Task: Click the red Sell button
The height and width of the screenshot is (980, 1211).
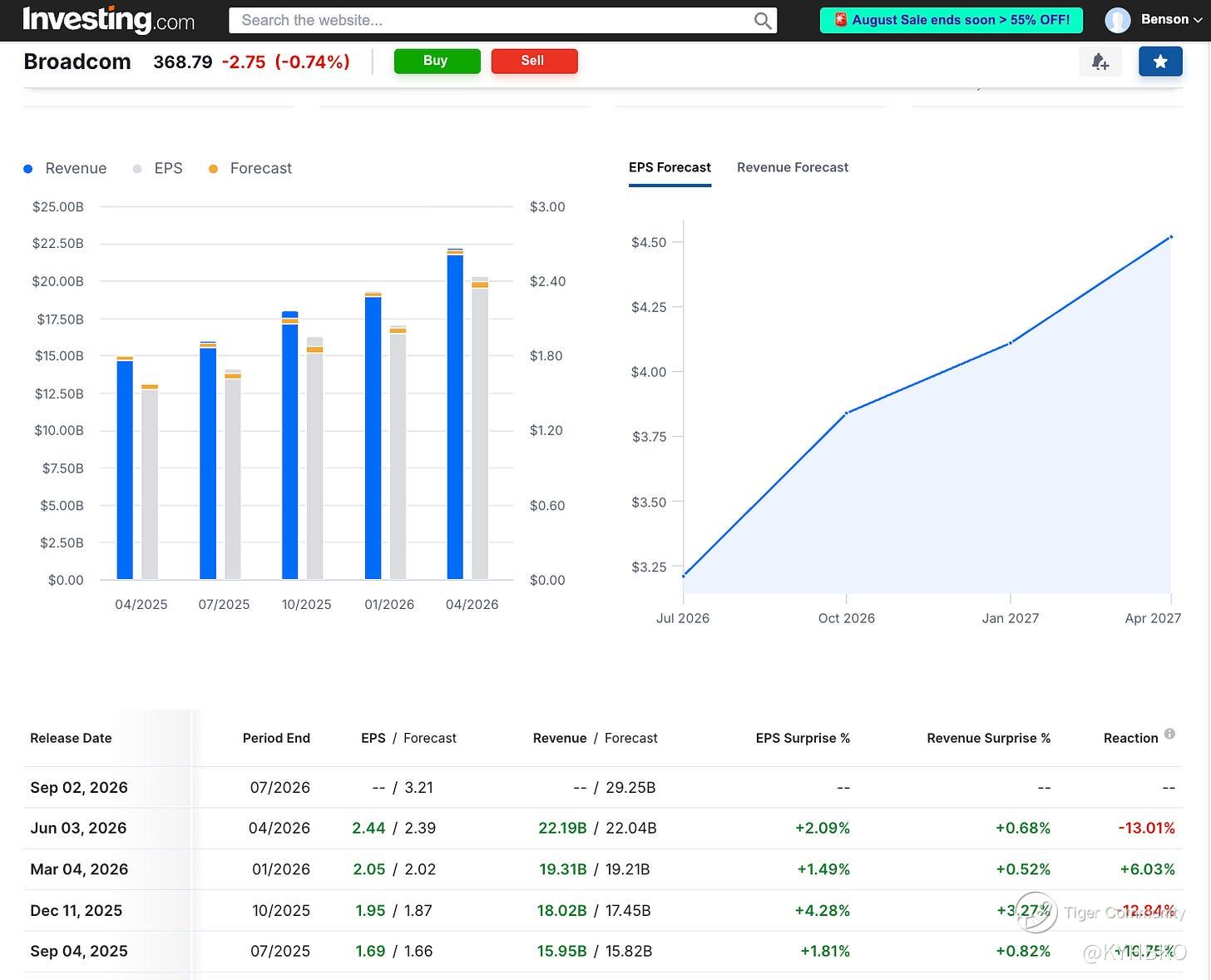Action: coord(534,61)
